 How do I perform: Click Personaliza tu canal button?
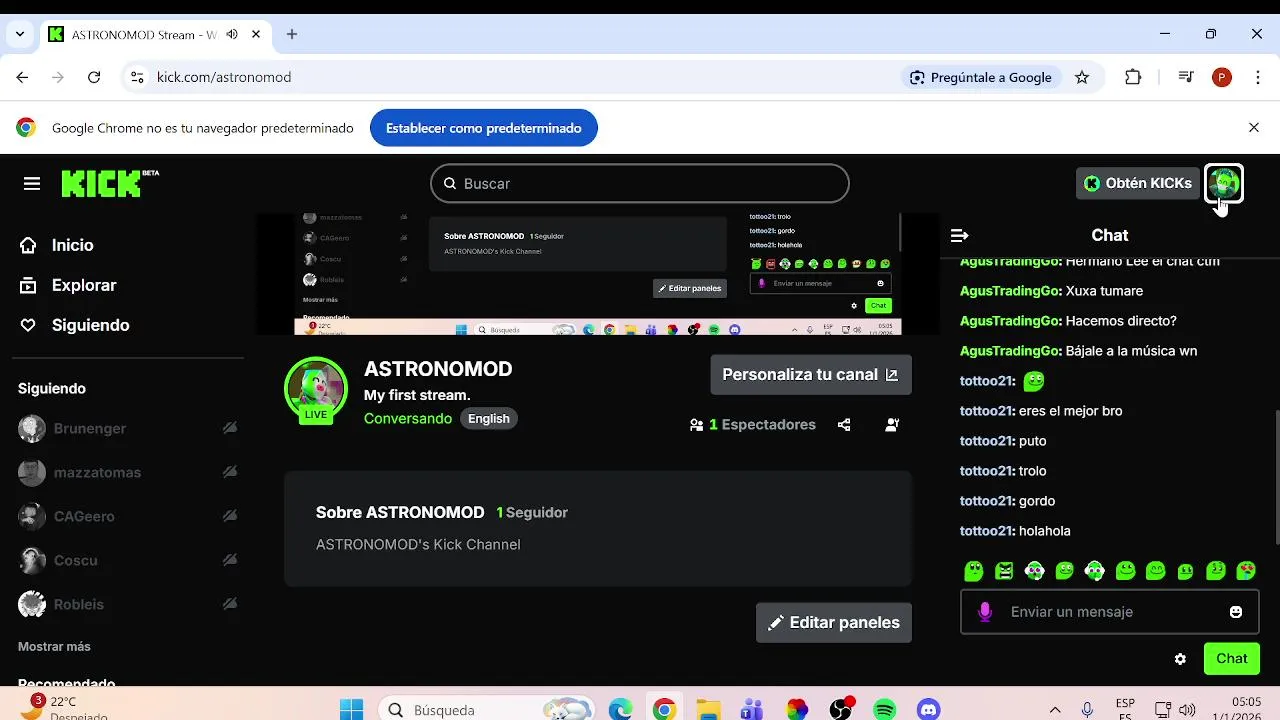pos(811,375)
